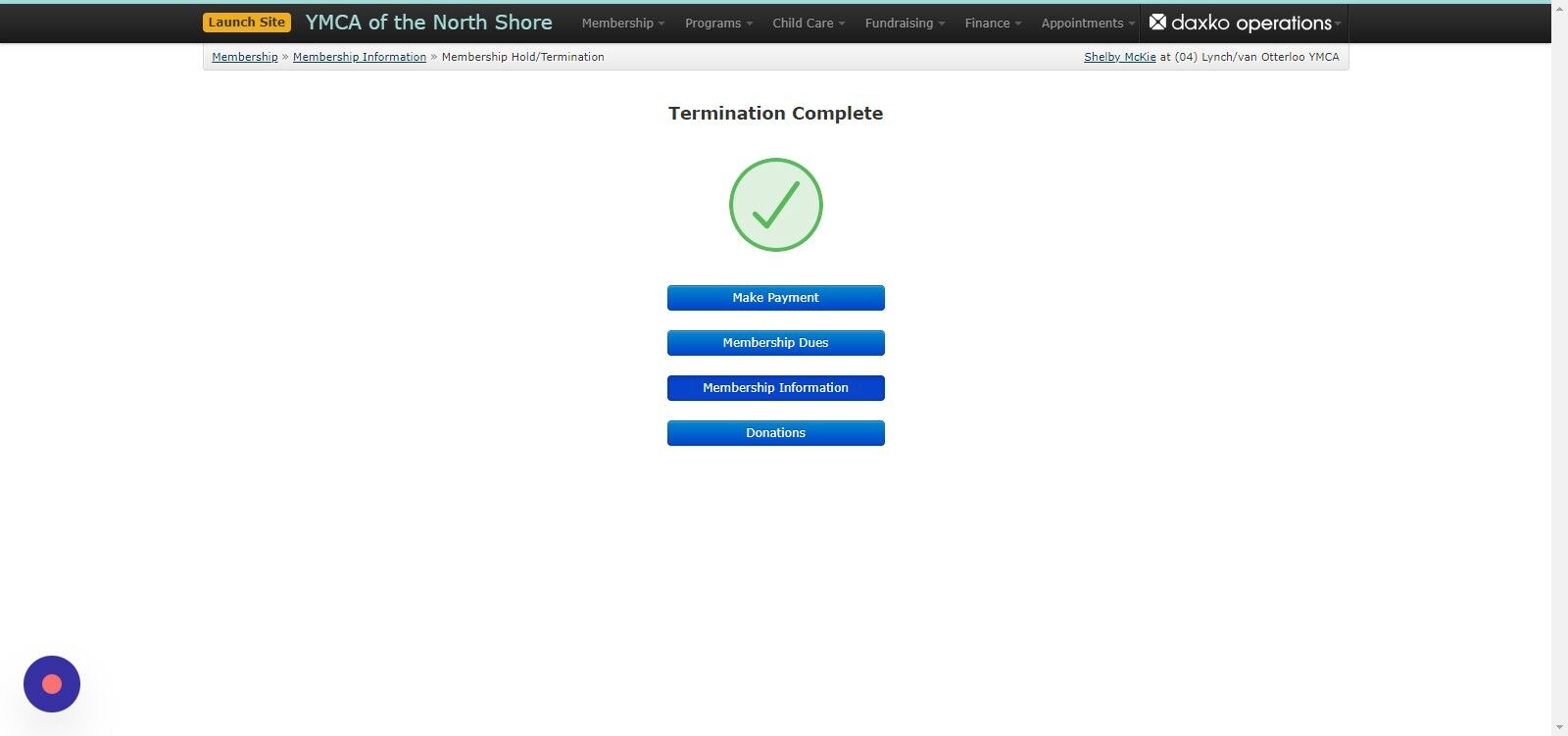Click the YMCA of the North Shore title

pyautogui.click(x=429, y=23)
